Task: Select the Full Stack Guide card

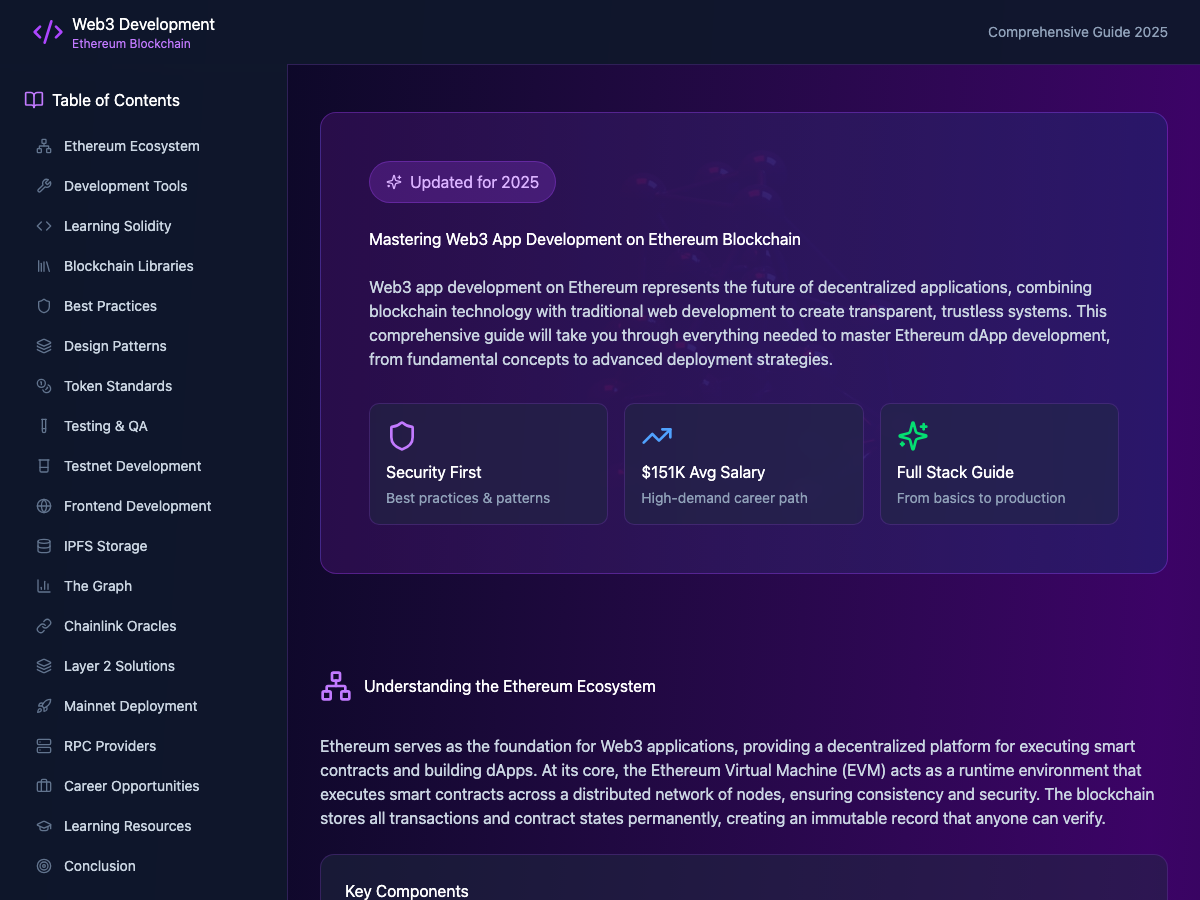Action: [x=999, y=464]
